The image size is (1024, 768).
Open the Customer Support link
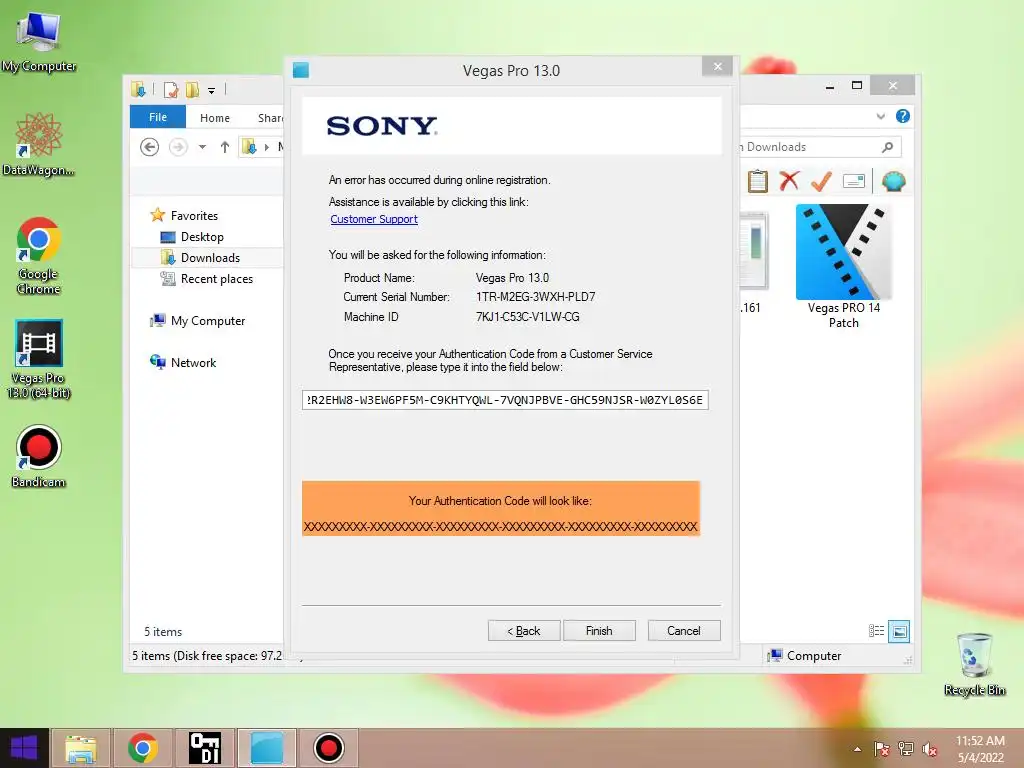(374, 219)
